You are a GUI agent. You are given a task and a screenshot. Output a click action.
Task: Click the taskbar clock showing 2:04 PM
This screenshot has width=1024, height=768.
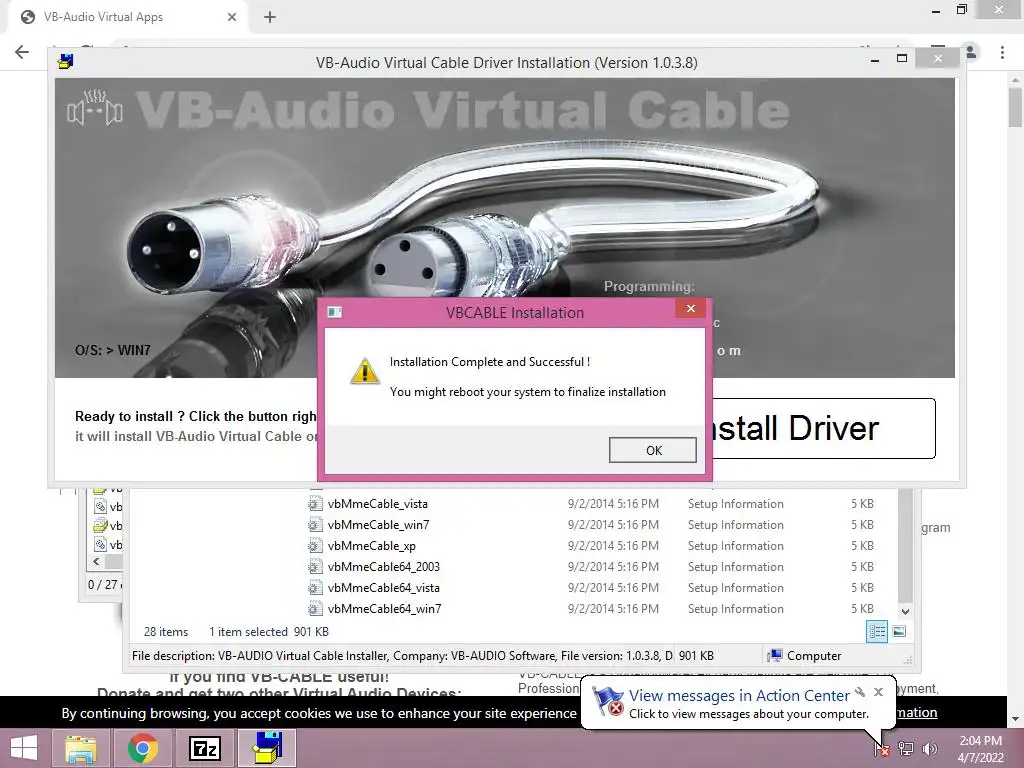coord(980,749)
